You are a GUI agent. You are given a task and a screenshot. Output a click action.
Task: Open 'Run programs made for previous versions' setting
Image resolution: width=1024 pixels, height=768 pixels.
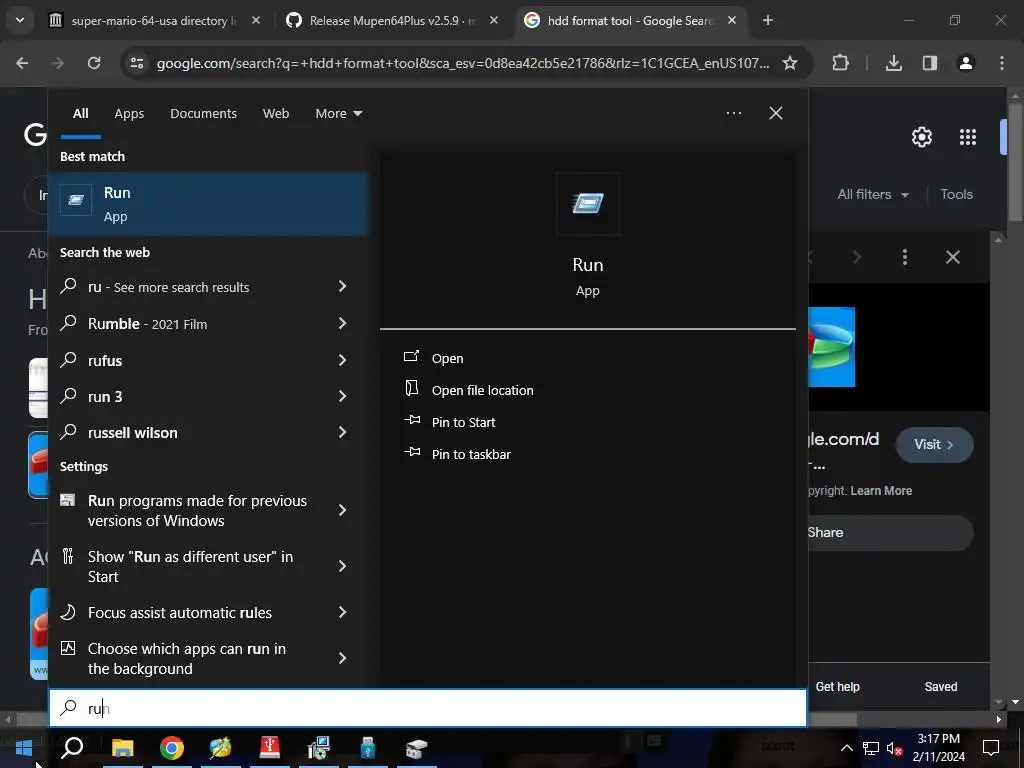pos(197,511)
